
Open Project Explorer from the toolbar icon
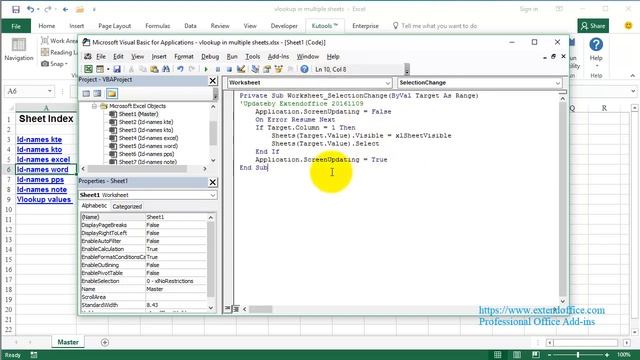[255, 69]
